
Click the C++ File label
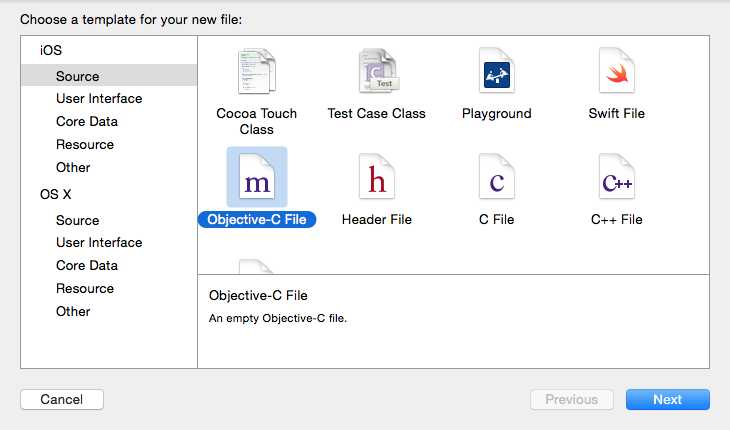point(616,220)
